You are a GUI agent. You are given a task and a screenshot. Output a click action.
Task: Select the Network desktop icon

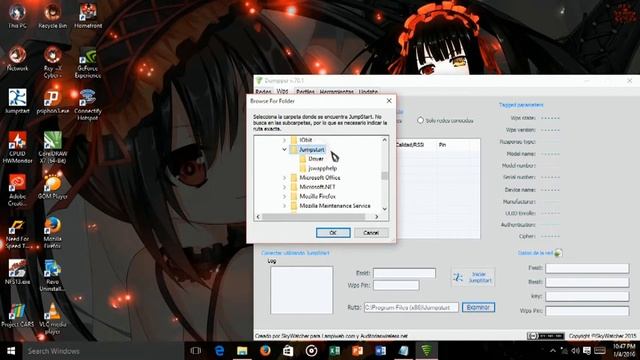click(x=17, y=60)
